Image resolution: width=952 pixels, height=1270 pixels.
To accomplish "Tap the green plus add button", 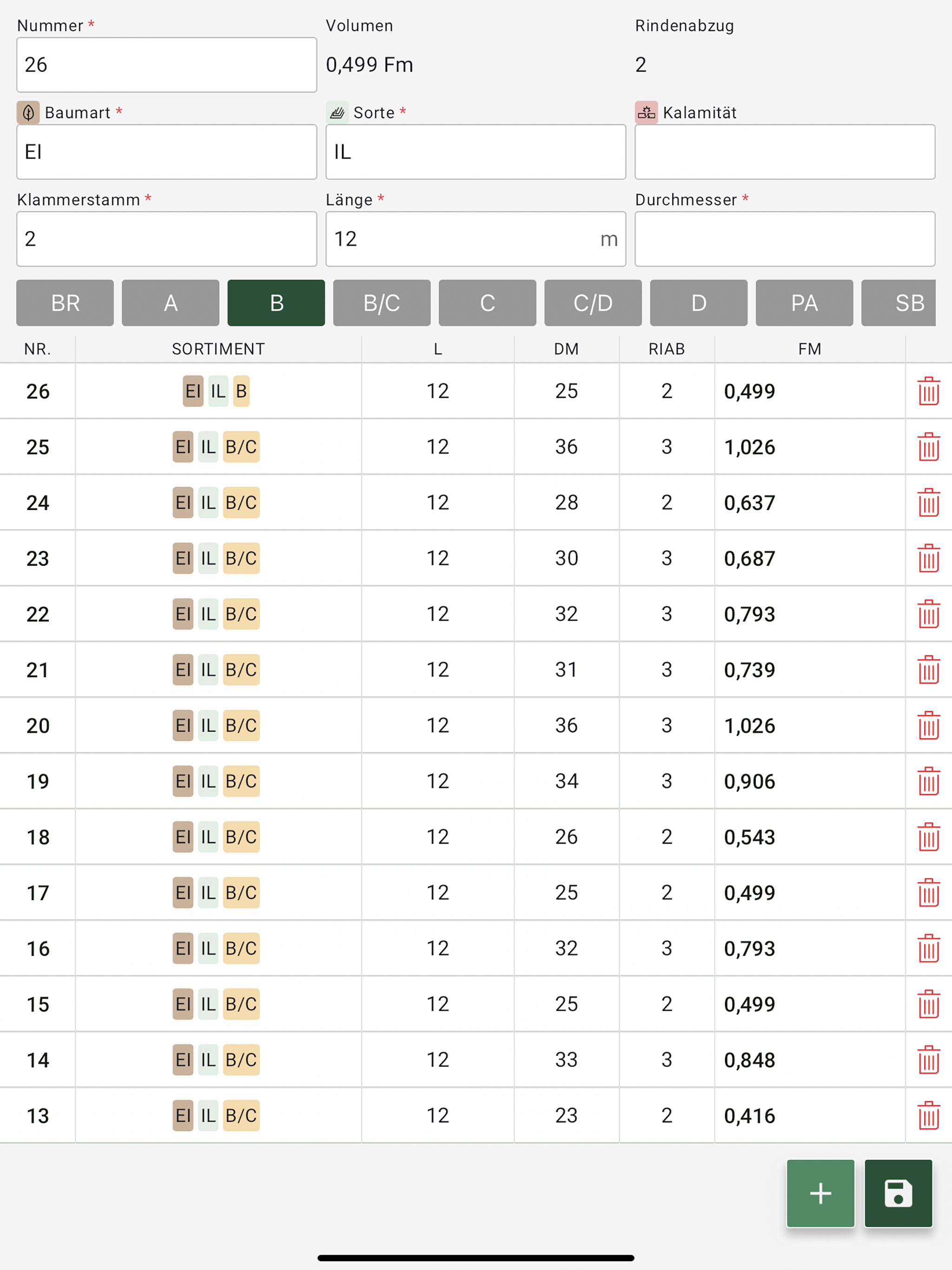I will coord(820,1193).
